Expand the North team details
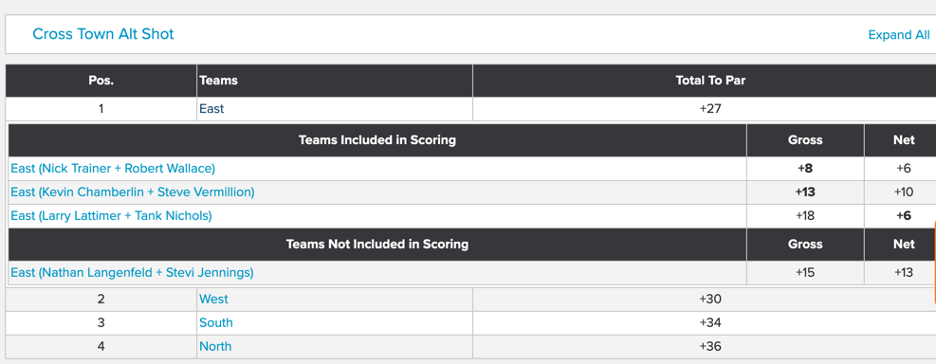 [215, 347]
